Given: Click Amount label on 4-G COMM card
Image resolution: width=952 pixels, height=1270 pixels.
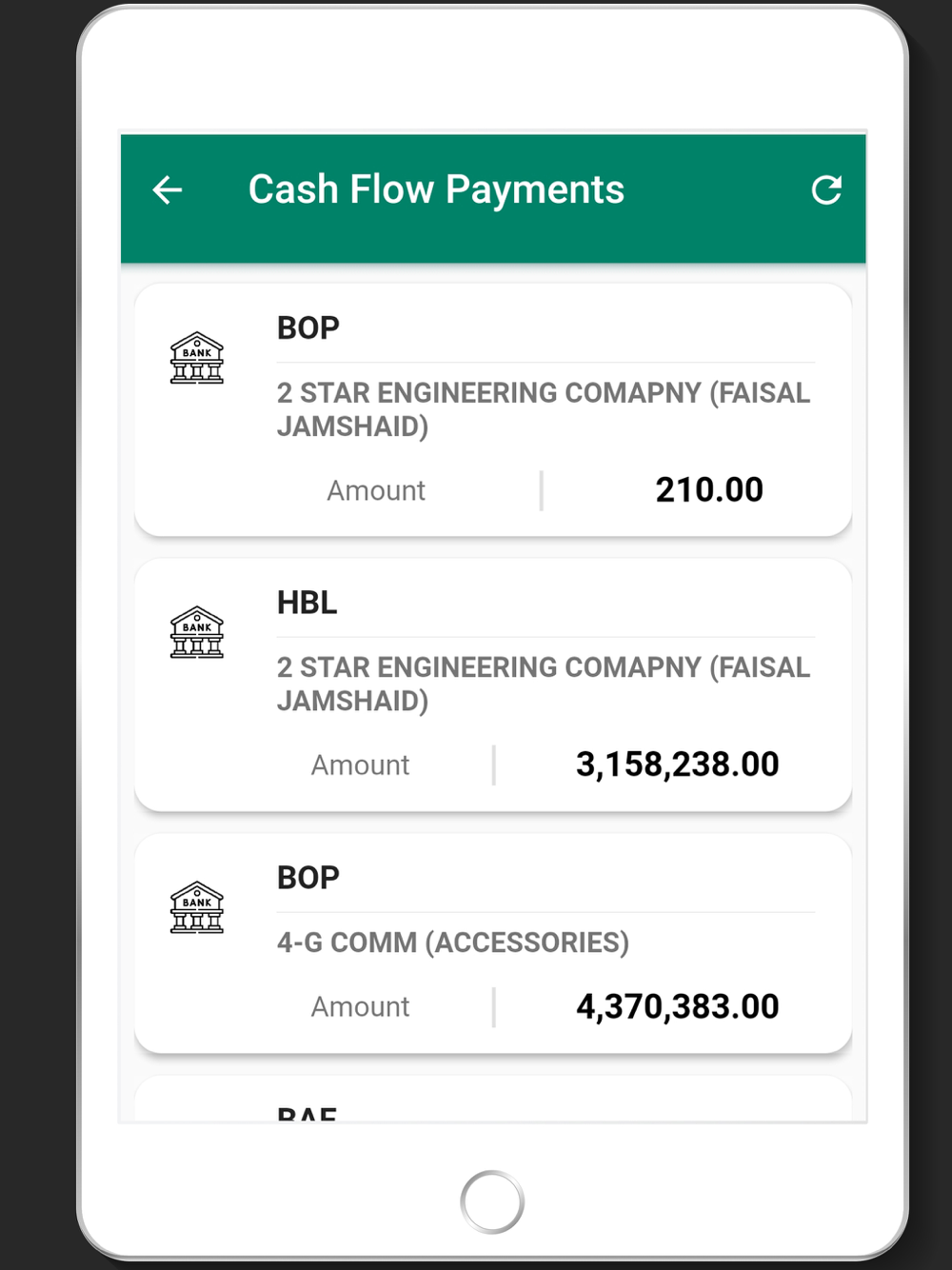Looking at the screenshot, I should tap(360, 1006).
